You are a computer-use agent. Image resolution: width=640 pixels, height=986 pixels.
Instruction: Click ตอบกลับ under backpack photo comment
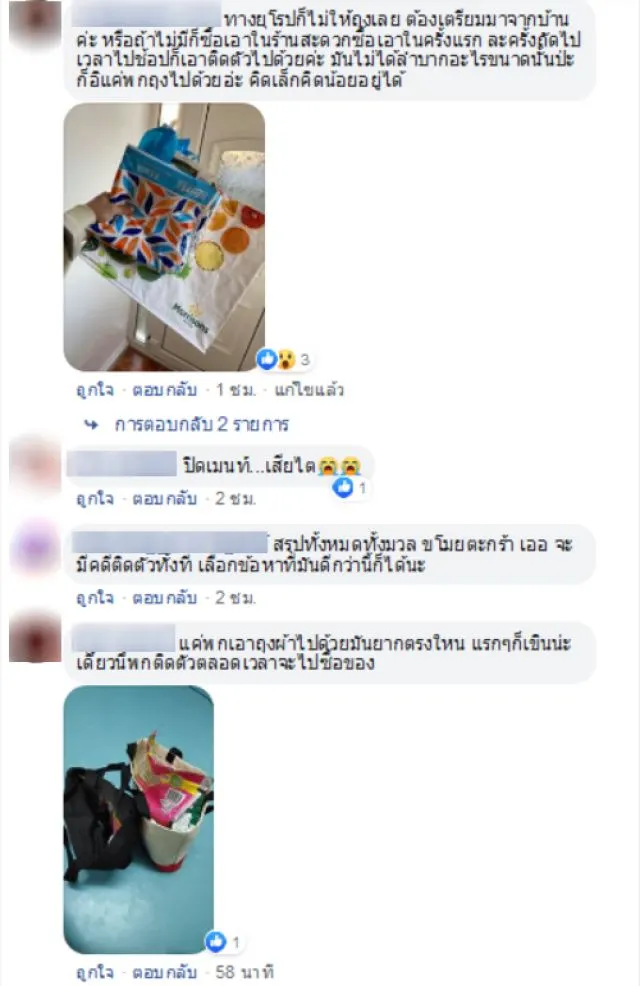point(165,972)
